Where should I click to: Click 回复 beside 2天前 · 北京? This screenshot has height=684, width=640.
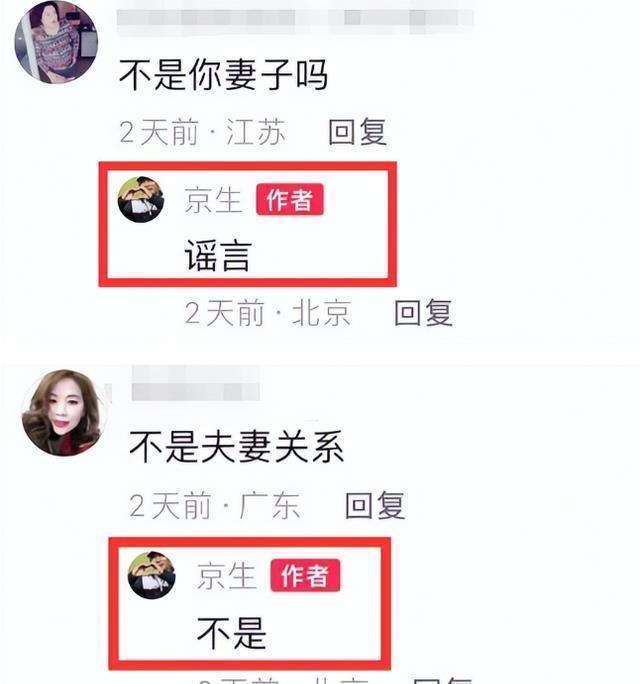tap(423, 312)
